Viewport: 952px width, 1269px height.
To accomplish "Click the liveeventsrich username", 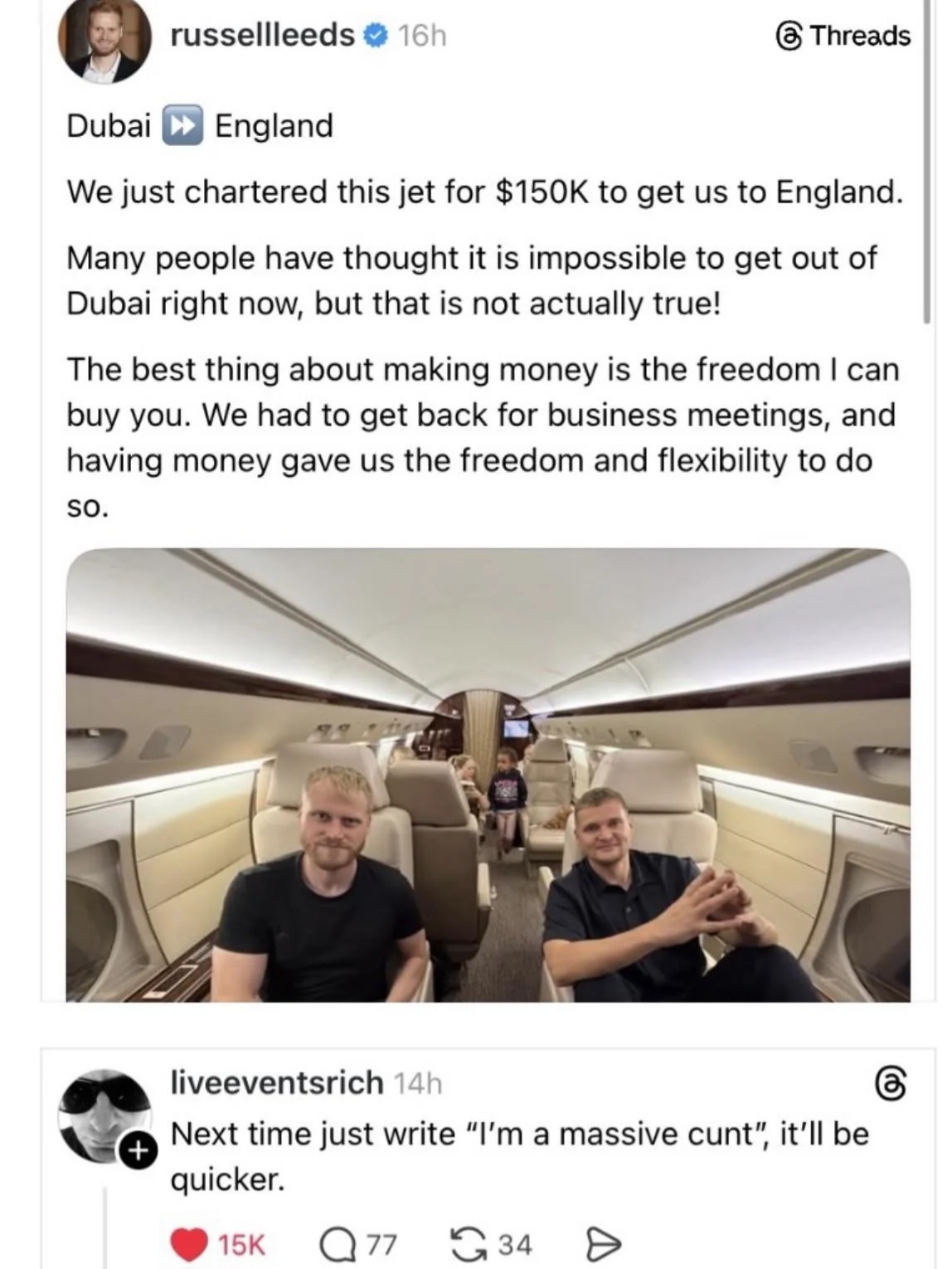I will coord(276,1082).
